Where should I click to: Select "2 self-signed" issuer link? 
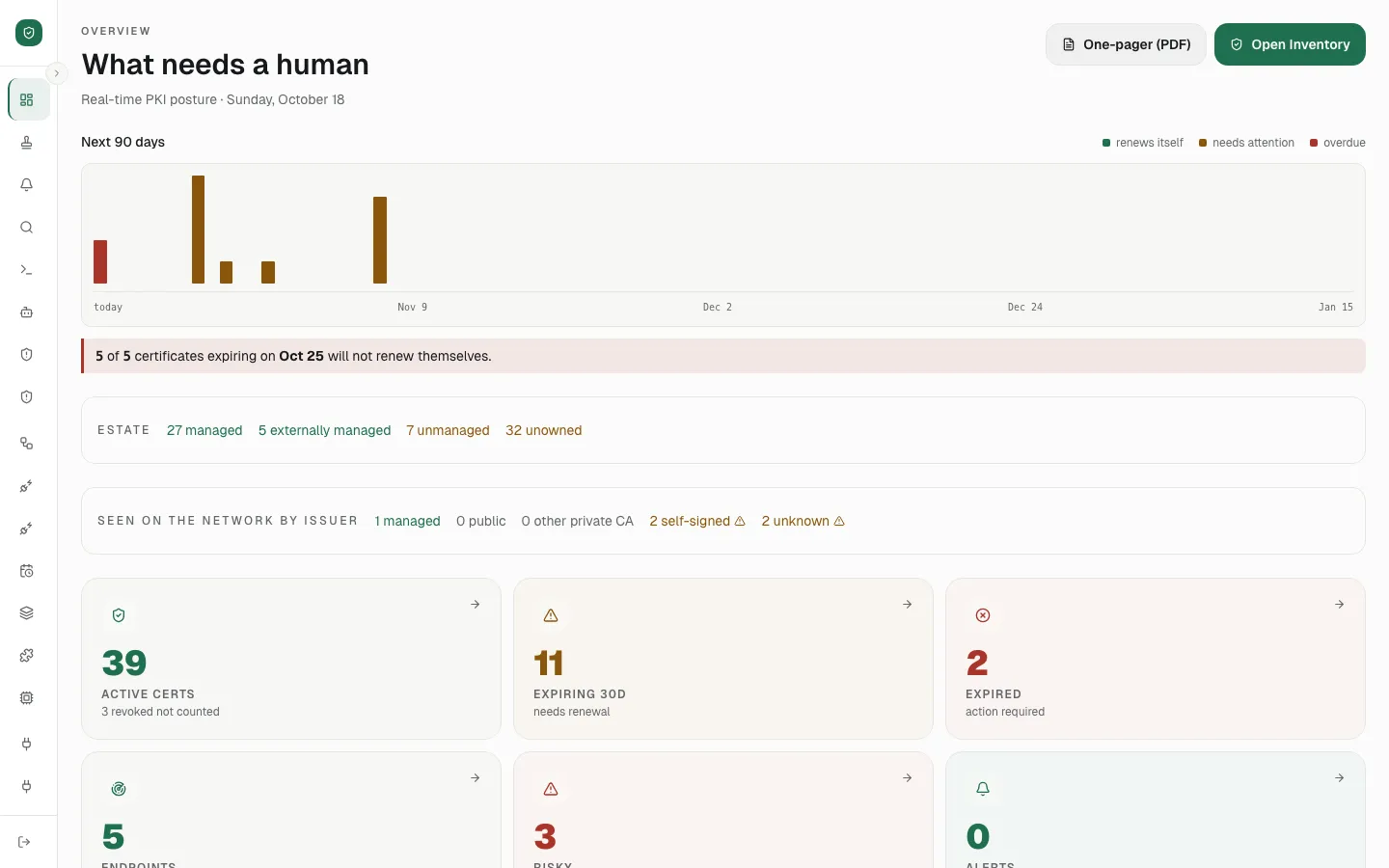697,521
